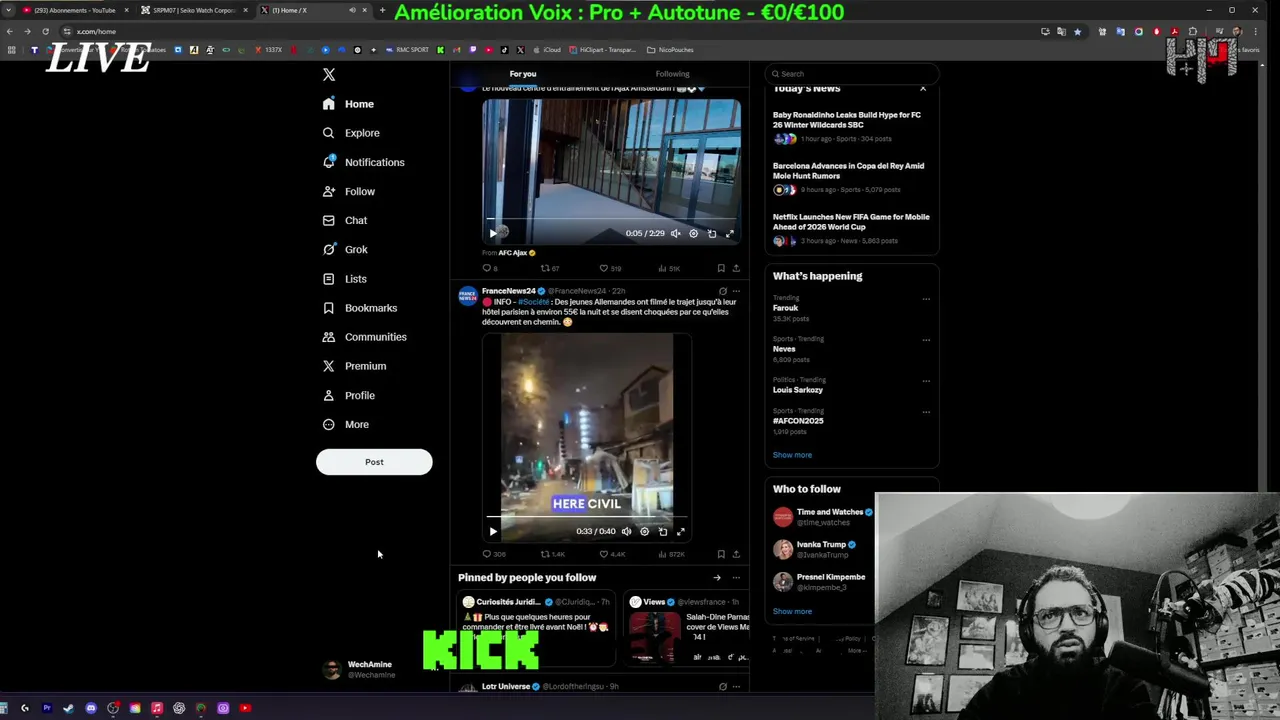1280x720 pixels.
Task: Open Lists in the sidebar
Action: pos(344,279)
